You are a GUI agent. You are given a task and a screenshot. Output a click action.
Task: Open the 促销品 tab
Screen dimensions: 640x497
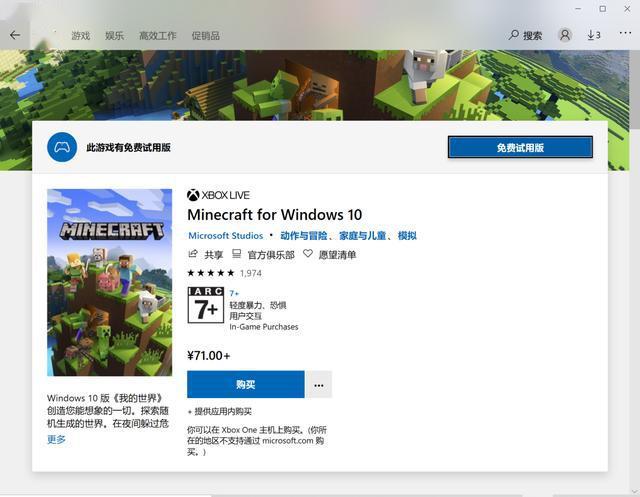(x=206, y=36)
